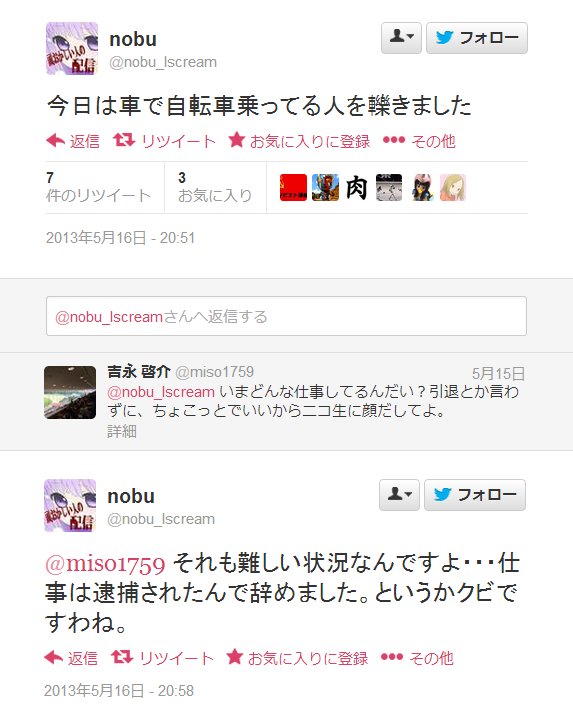Click the reply field for @nobu_Iscream
Image resolution: width=573 pixels, height=727 pixels.
coord(286,316)
